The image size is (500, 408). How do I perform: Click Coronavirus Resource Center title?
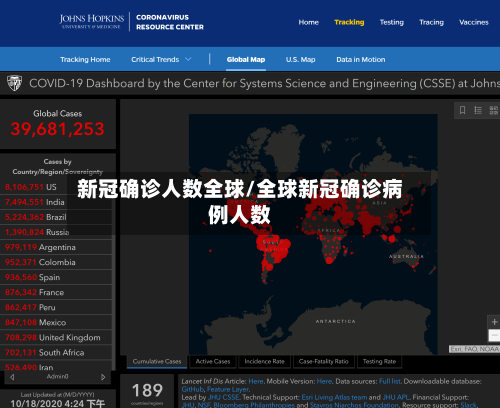[x=170, y=22]
